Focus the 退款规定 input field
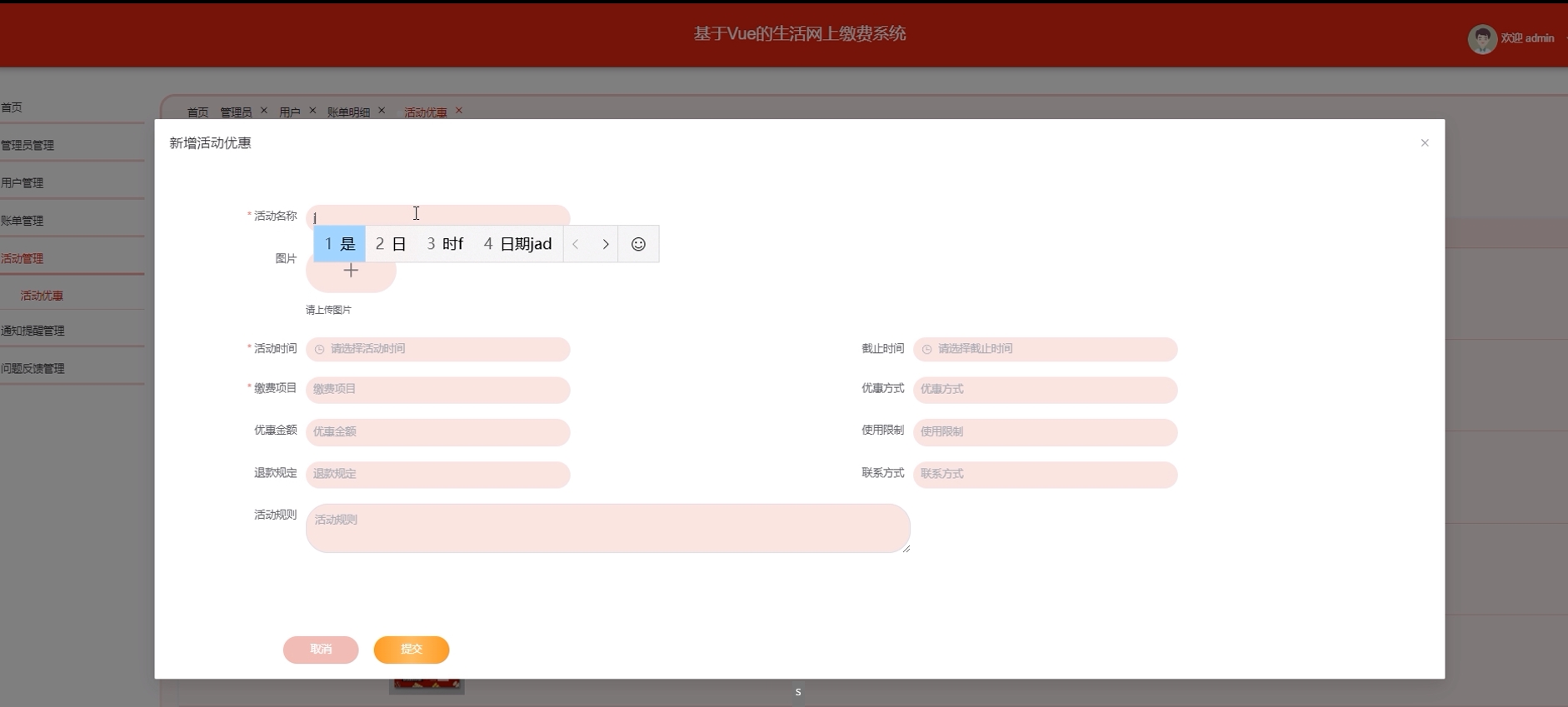The width and height of the screenshot is (1568, 707). [437, 474]
